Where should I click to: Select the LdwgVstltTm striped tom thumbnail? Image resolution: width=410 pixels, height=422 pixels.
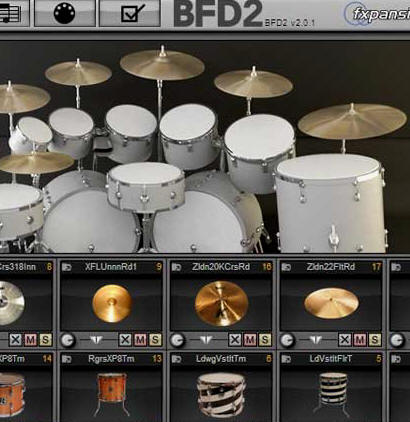tap(221, 395)
